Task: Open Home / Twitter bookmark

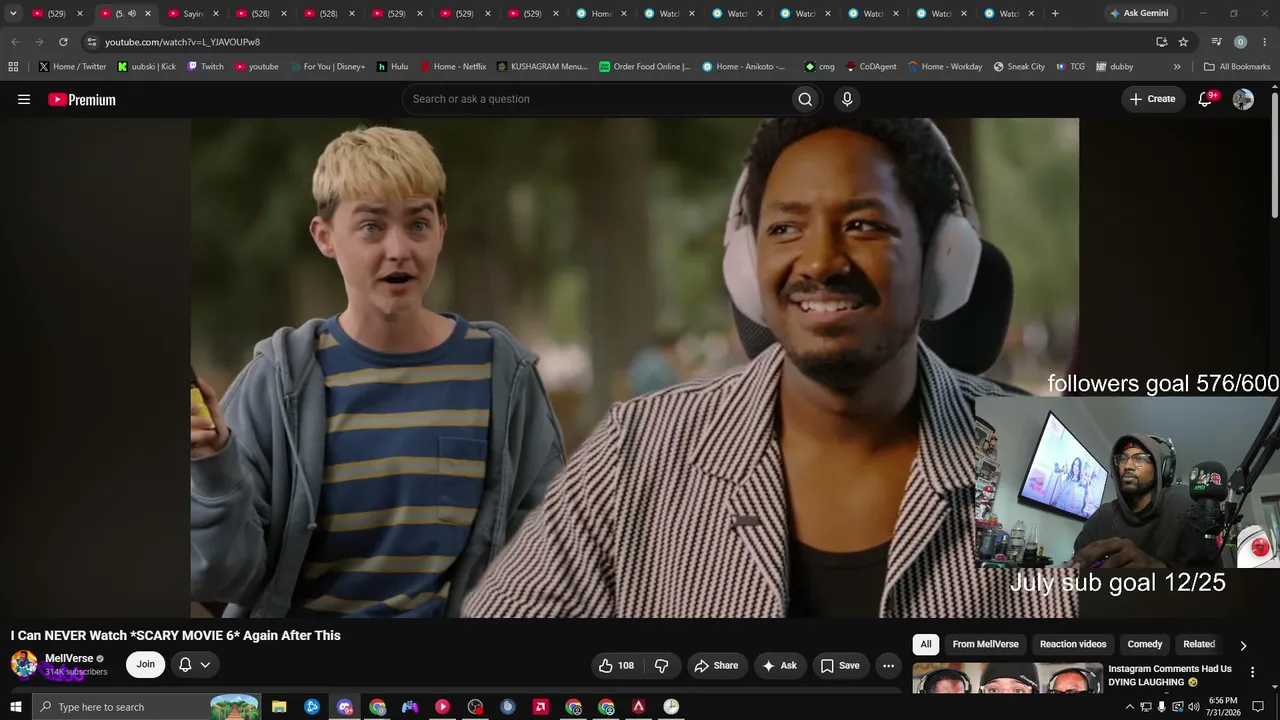Action: point(73,67)
